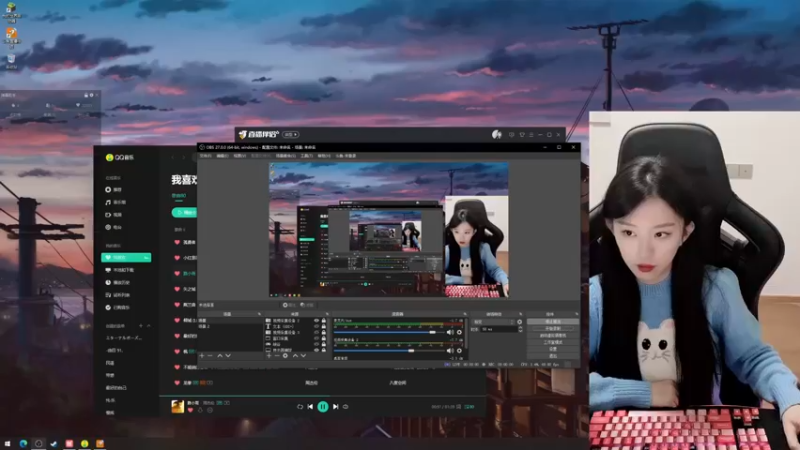Open gear settings of second mixer channel
The image size is (800, 450).
[459, 351]
